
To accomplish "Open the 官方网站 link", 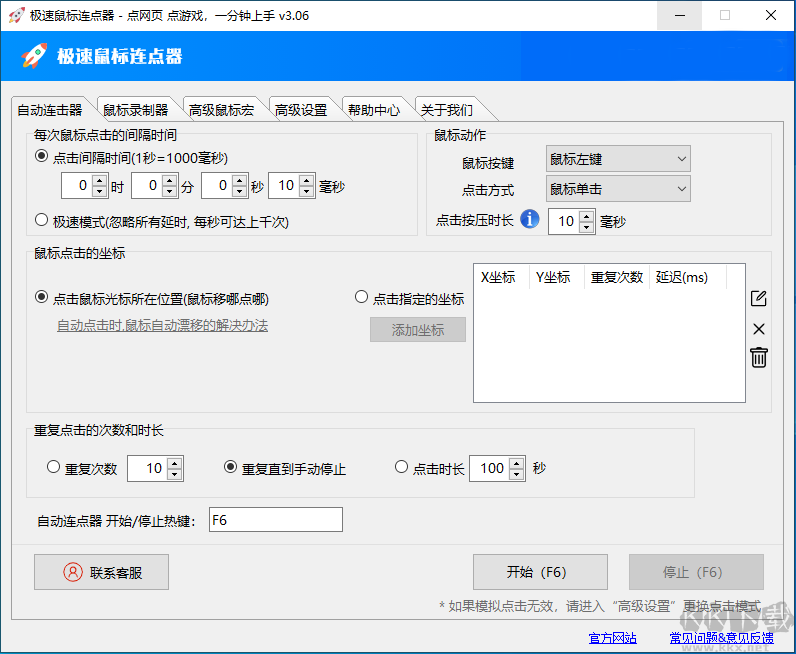I will 612,638.
